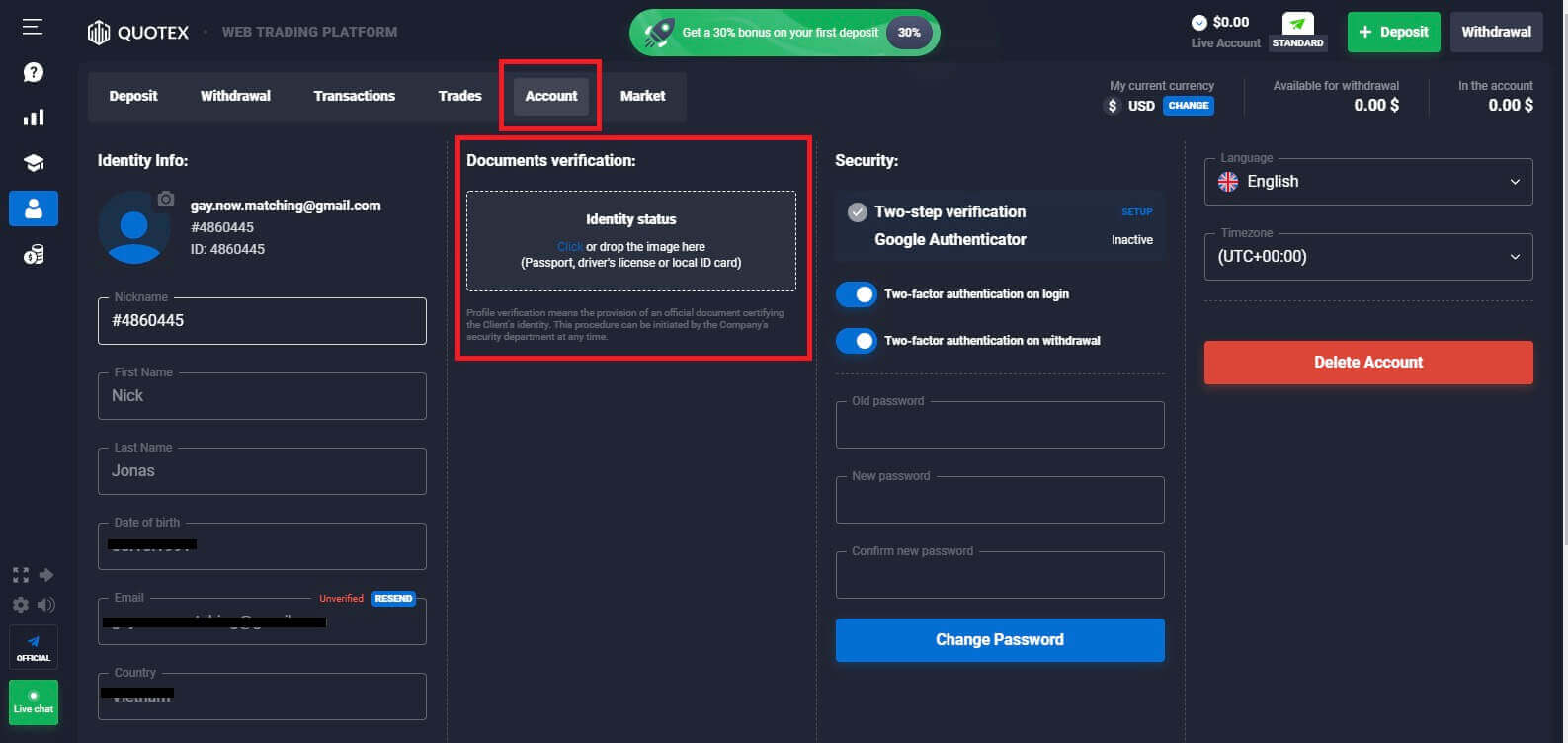
Task: Open settings via the gear icon
Action: tap(21, 604)
